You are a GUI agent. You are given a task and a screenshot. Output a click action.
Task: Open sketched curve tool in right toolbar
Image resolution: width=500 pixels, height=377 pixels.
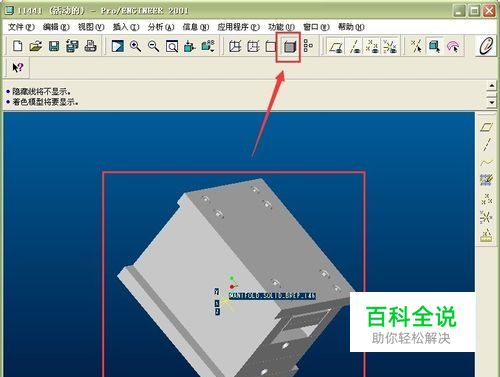pyautogui.click(x=486, y=180)
